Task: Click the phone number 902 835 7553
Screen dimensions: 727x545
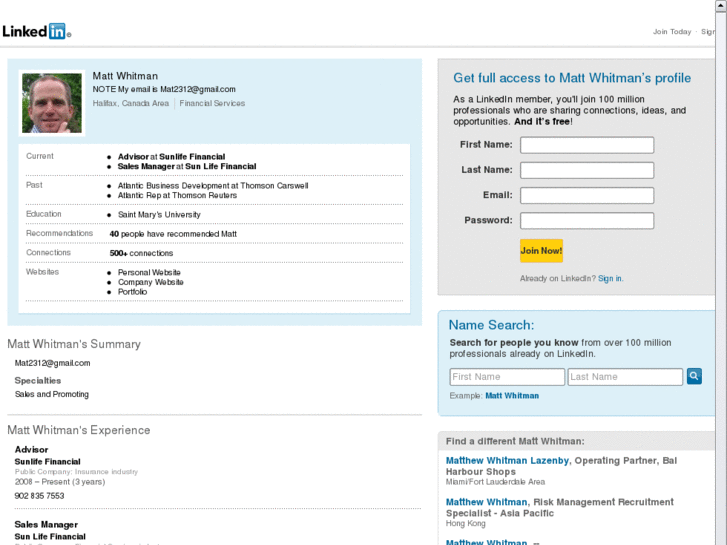Action: pos(39,496)
